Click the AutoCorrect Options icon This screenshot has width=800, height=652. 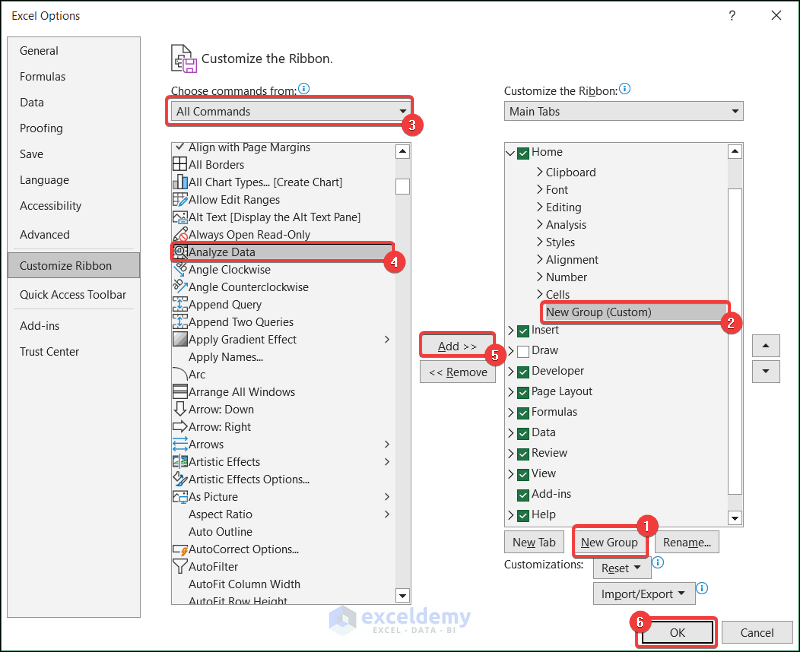180,549
